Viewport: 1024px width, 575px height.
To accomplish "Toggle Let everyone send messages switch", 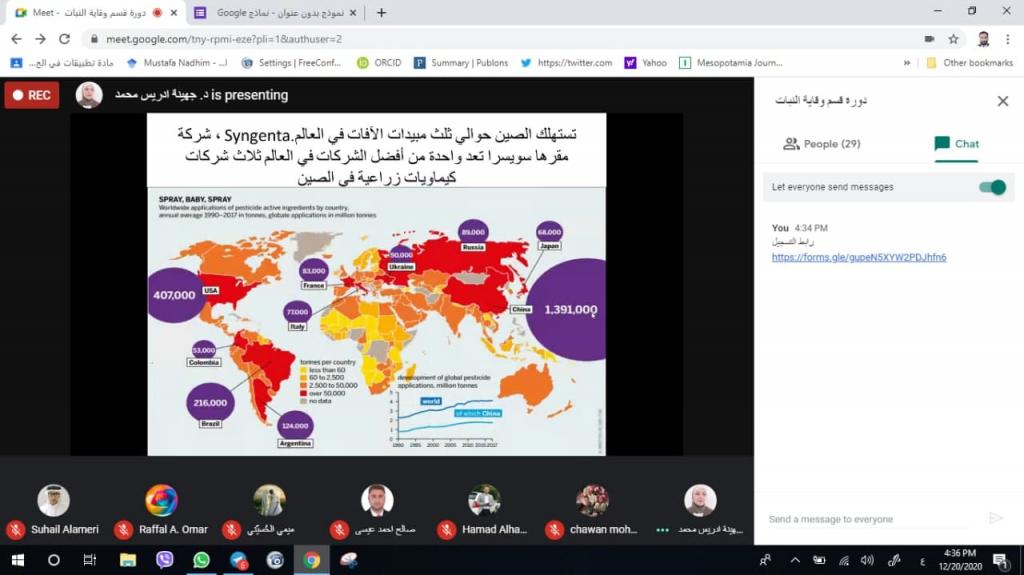I will [992, 187].
